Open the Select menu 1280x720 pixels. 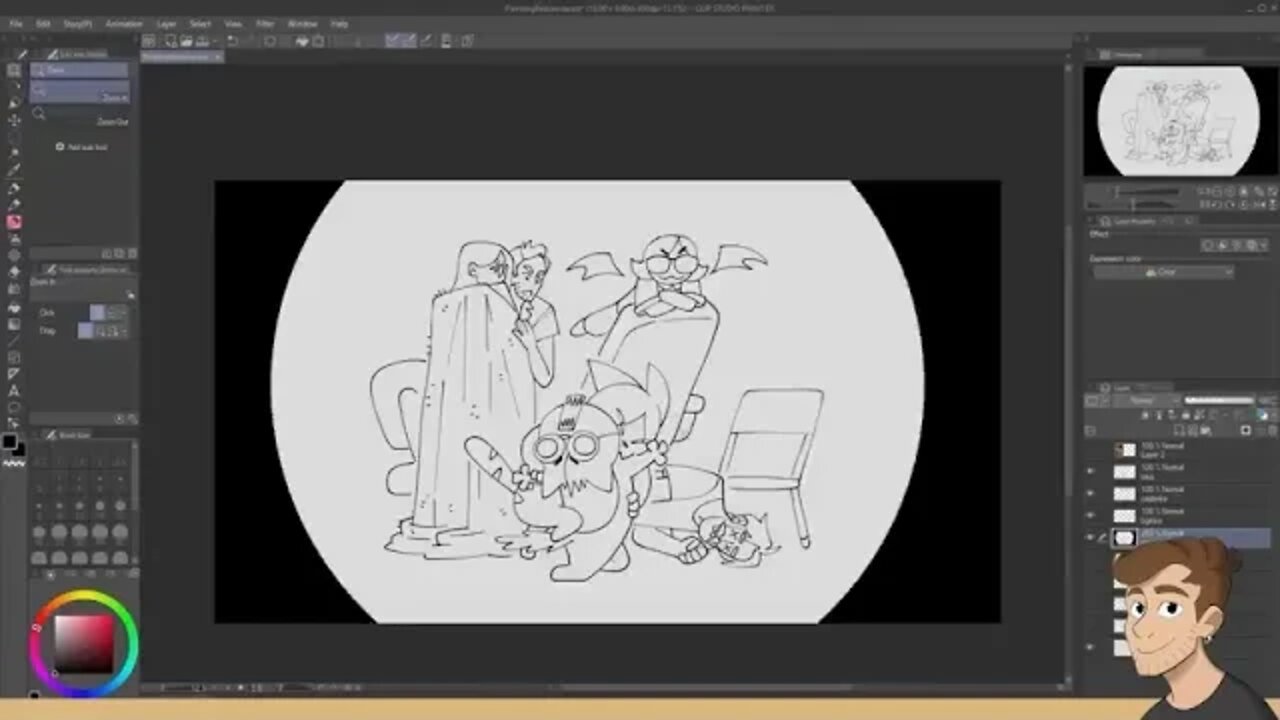(x=200, y=23)
